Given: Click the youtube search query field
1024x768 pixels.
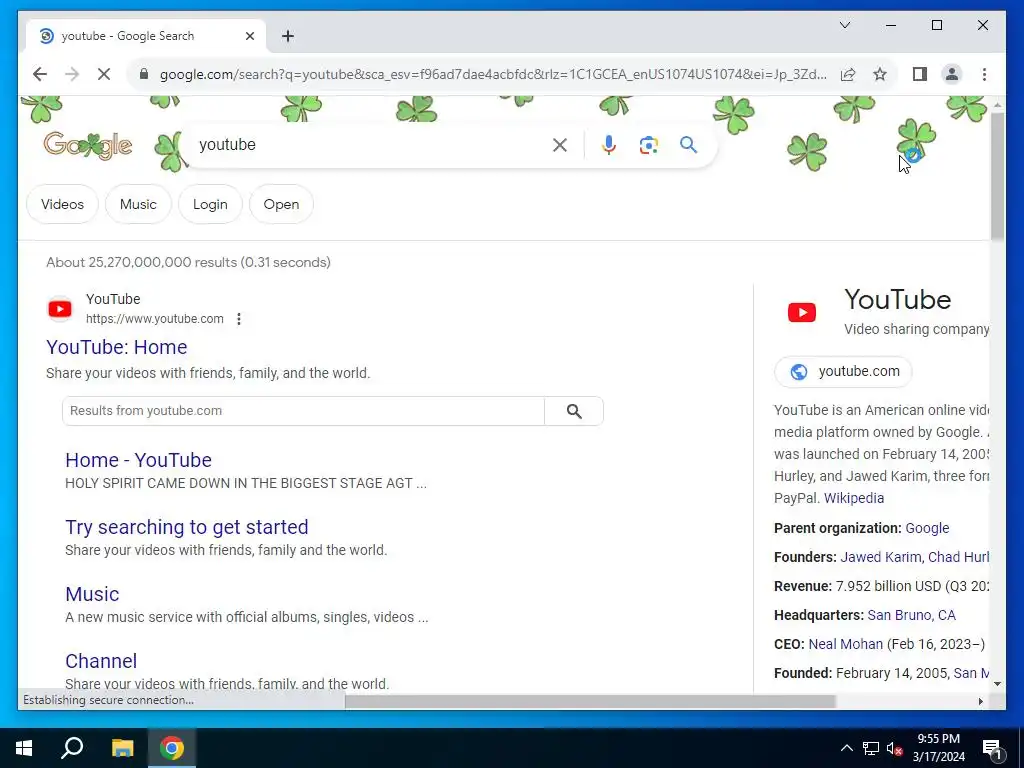Looking at the screenshot, I should pos(369,145).
